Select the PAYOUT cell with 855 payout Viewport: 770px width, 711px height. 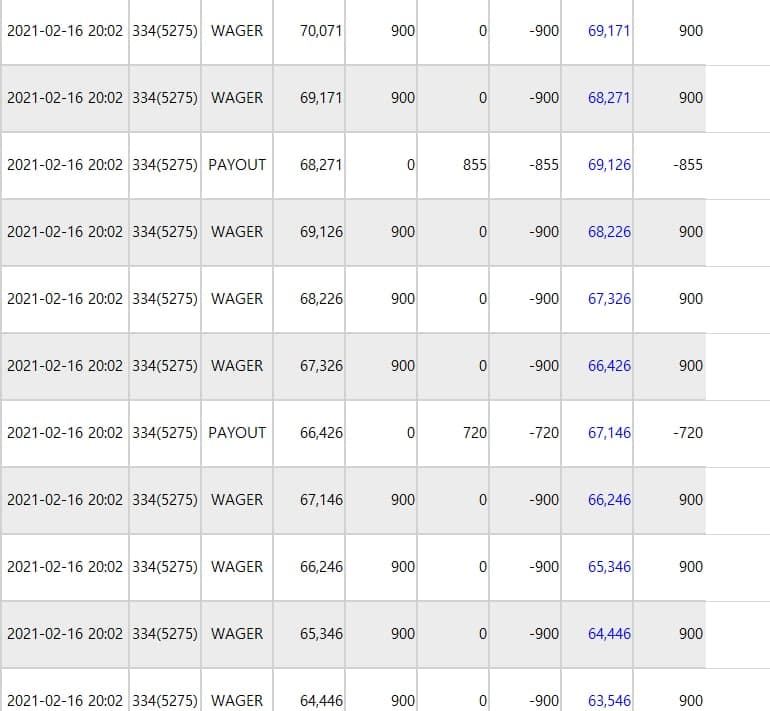point(237,165)
